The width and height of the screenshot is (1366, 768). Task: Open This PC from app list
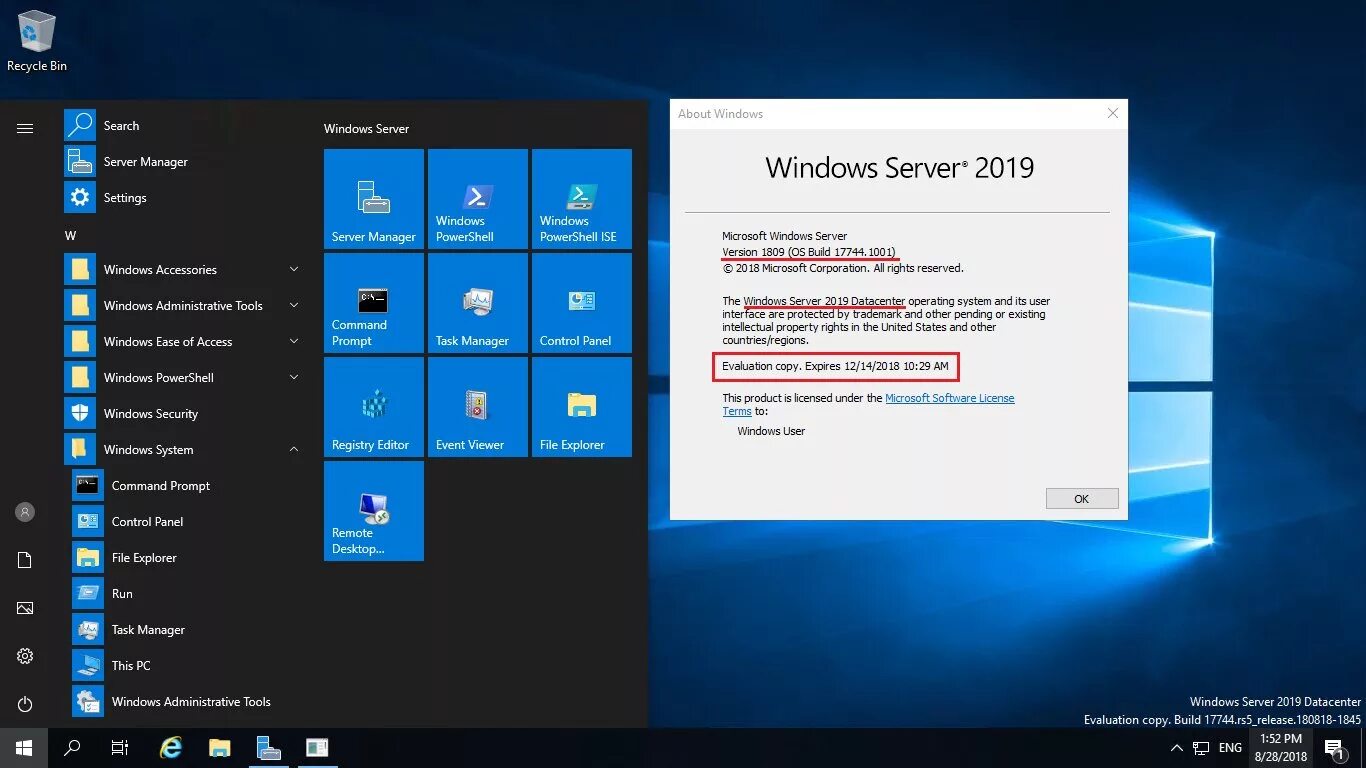[189, 666]
